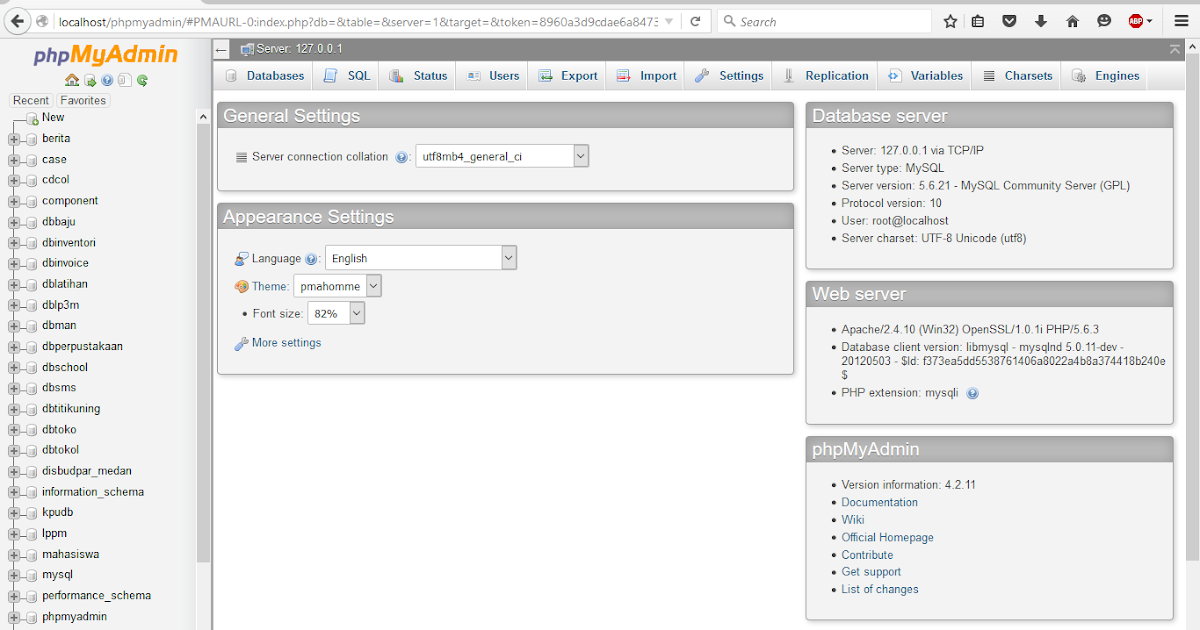This screenshot has width=1200, height=630.
Task: Click Language icon beside label
Action: 241,259
